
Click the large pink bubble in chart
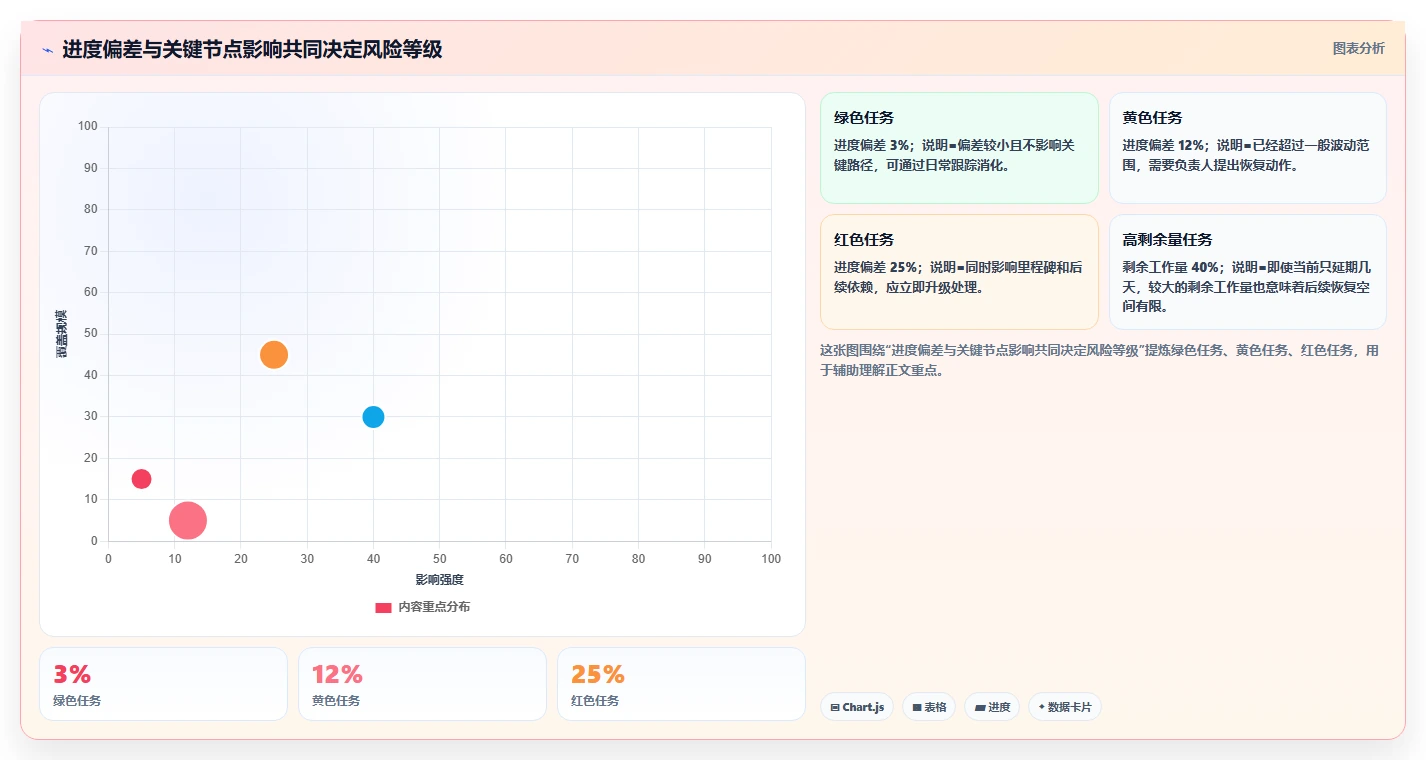coord(188,520)
